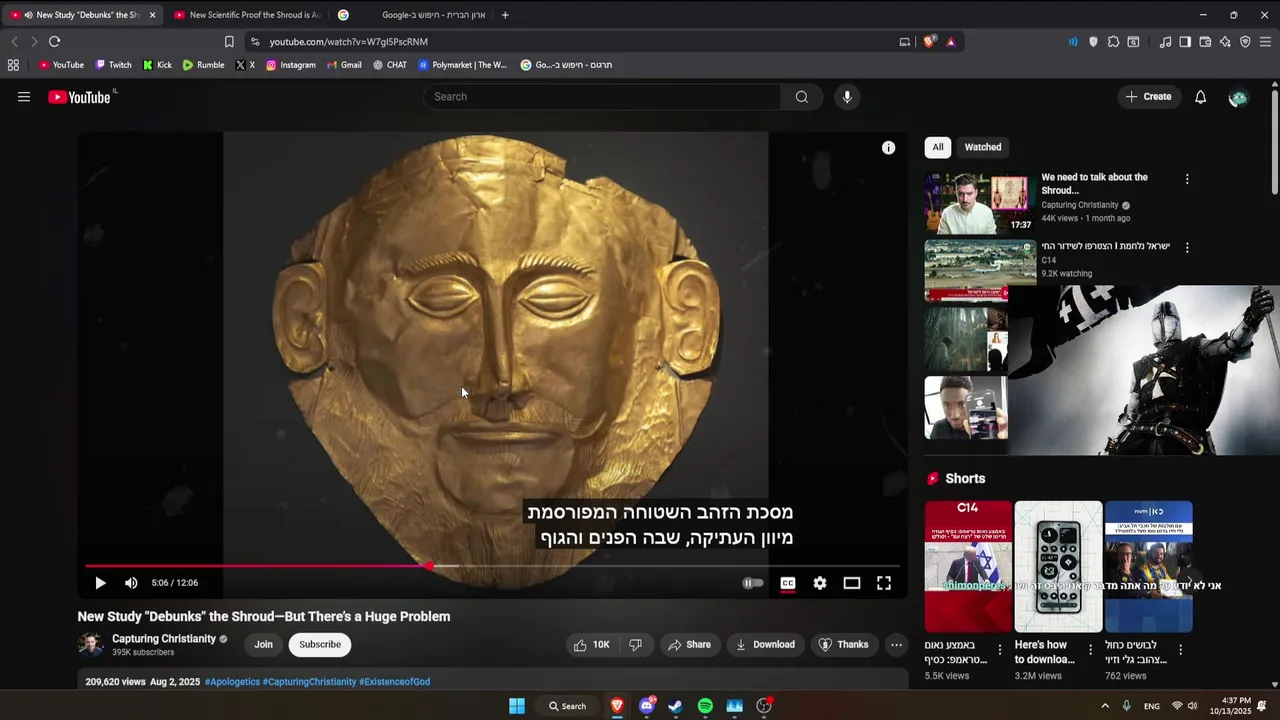Open the player settings gear
This screenshot has width=1280, height=720.
coord(820,583)
